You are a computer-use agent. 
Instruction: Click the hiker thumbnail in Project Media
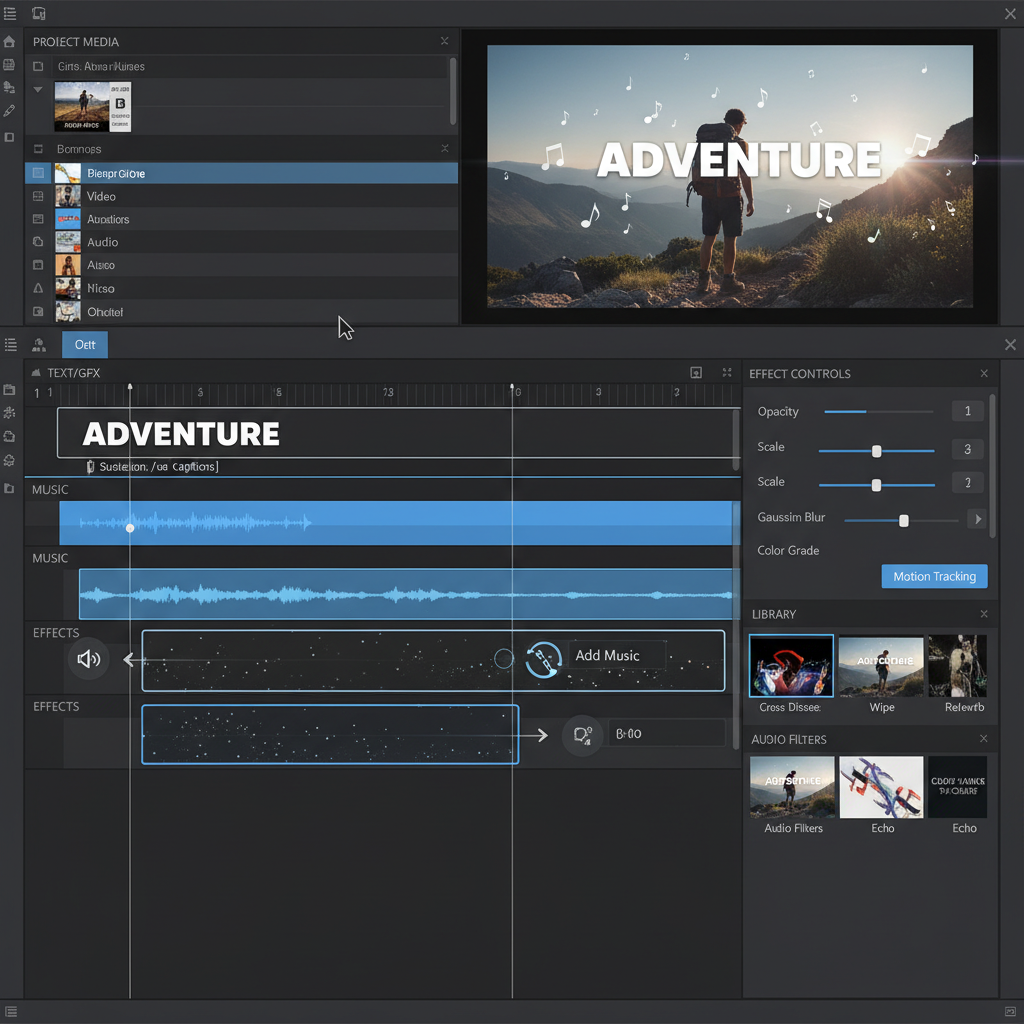[x=93, y=106]
